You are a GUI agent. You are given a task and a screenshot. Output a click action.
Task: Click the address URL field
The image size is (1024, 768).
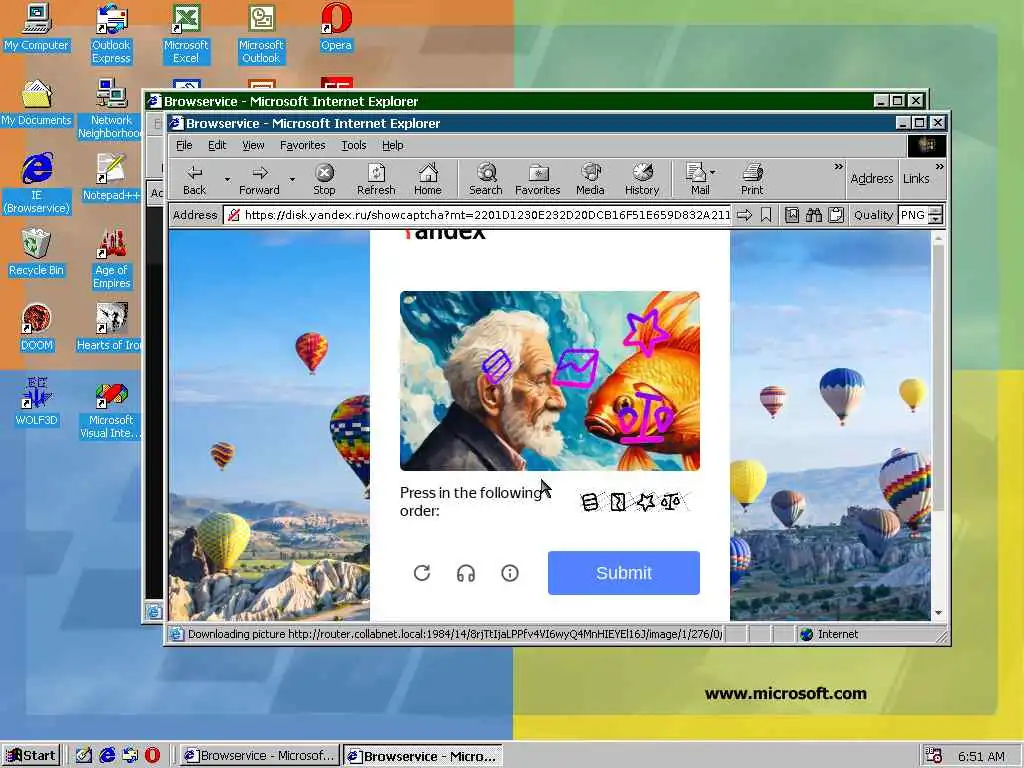[x=478, y=215]
